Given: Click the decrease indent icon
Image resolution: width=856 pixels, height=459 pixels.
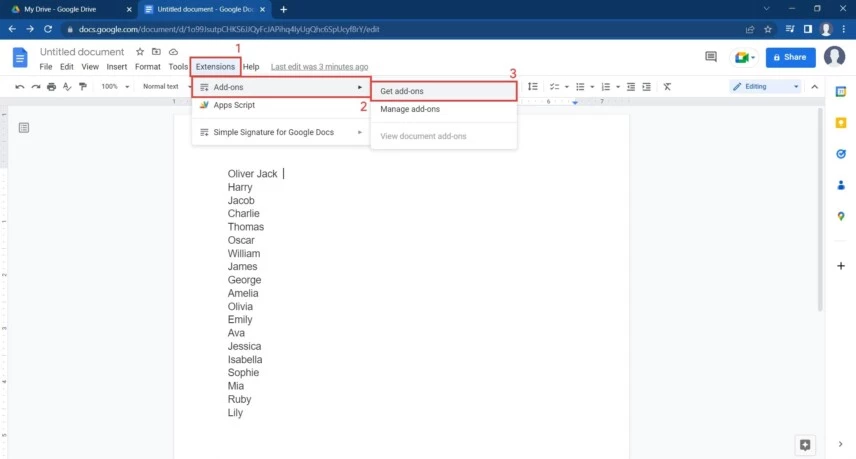Looking at the screenshot, I should click(631, 87).
